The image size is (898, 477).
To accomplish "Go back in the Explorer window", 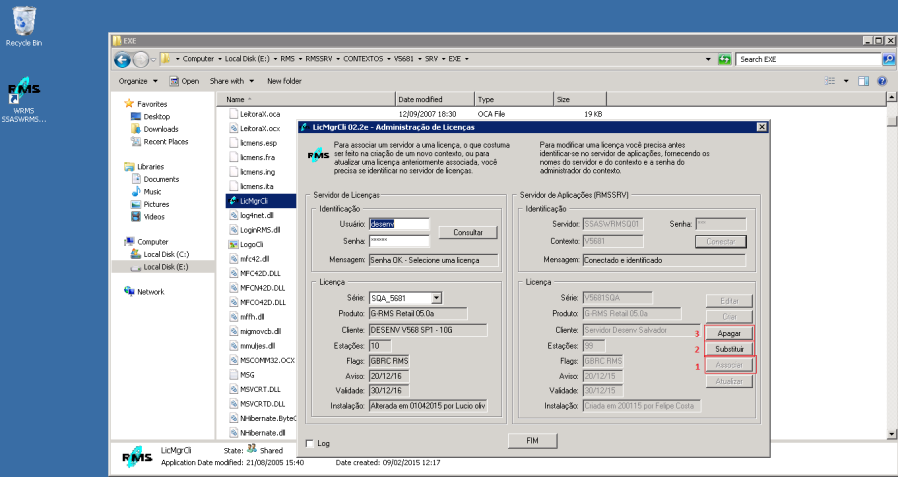I will [122, 59].
